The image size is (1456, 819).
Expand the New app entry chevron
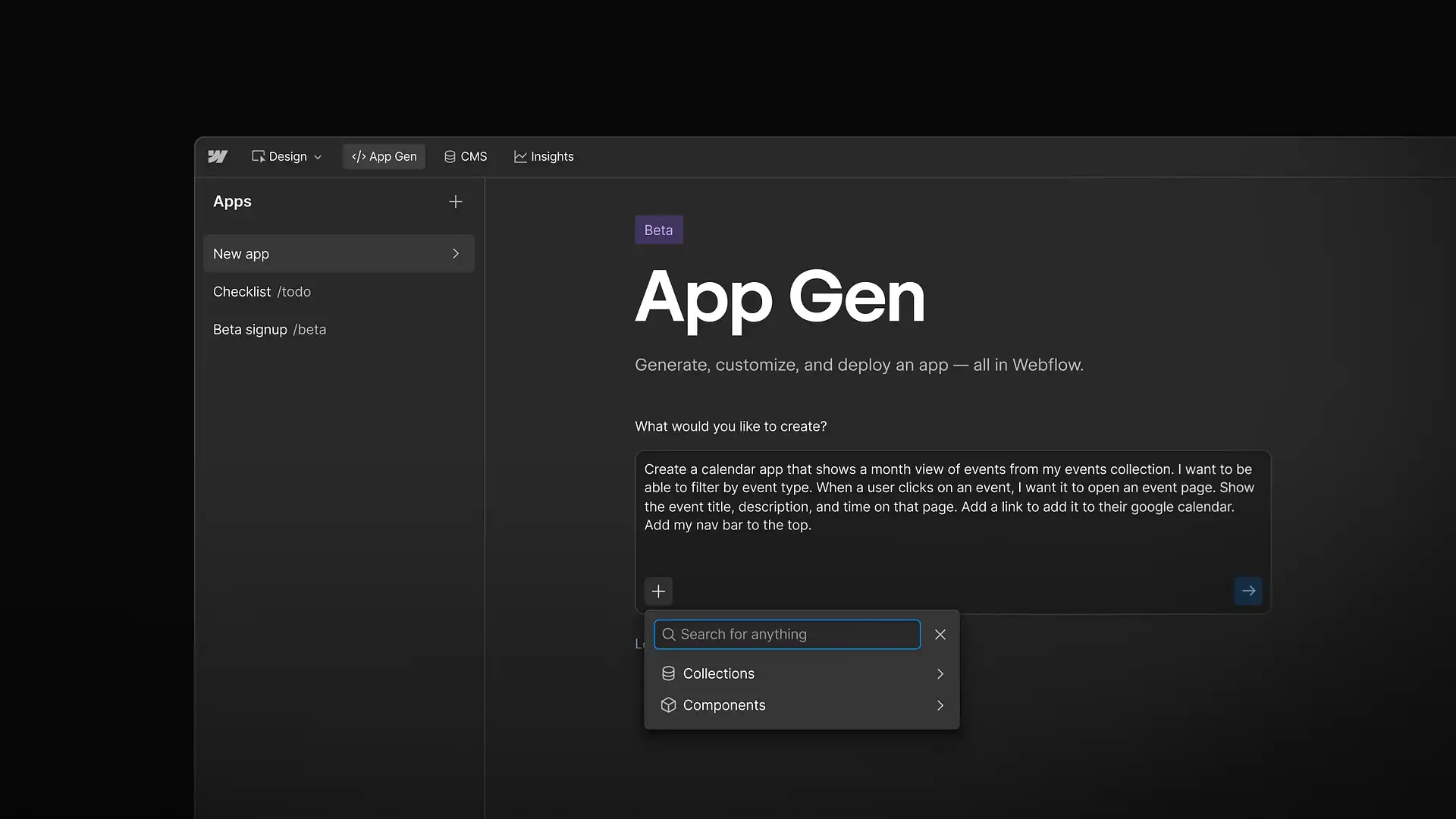[x=455, y=253]
